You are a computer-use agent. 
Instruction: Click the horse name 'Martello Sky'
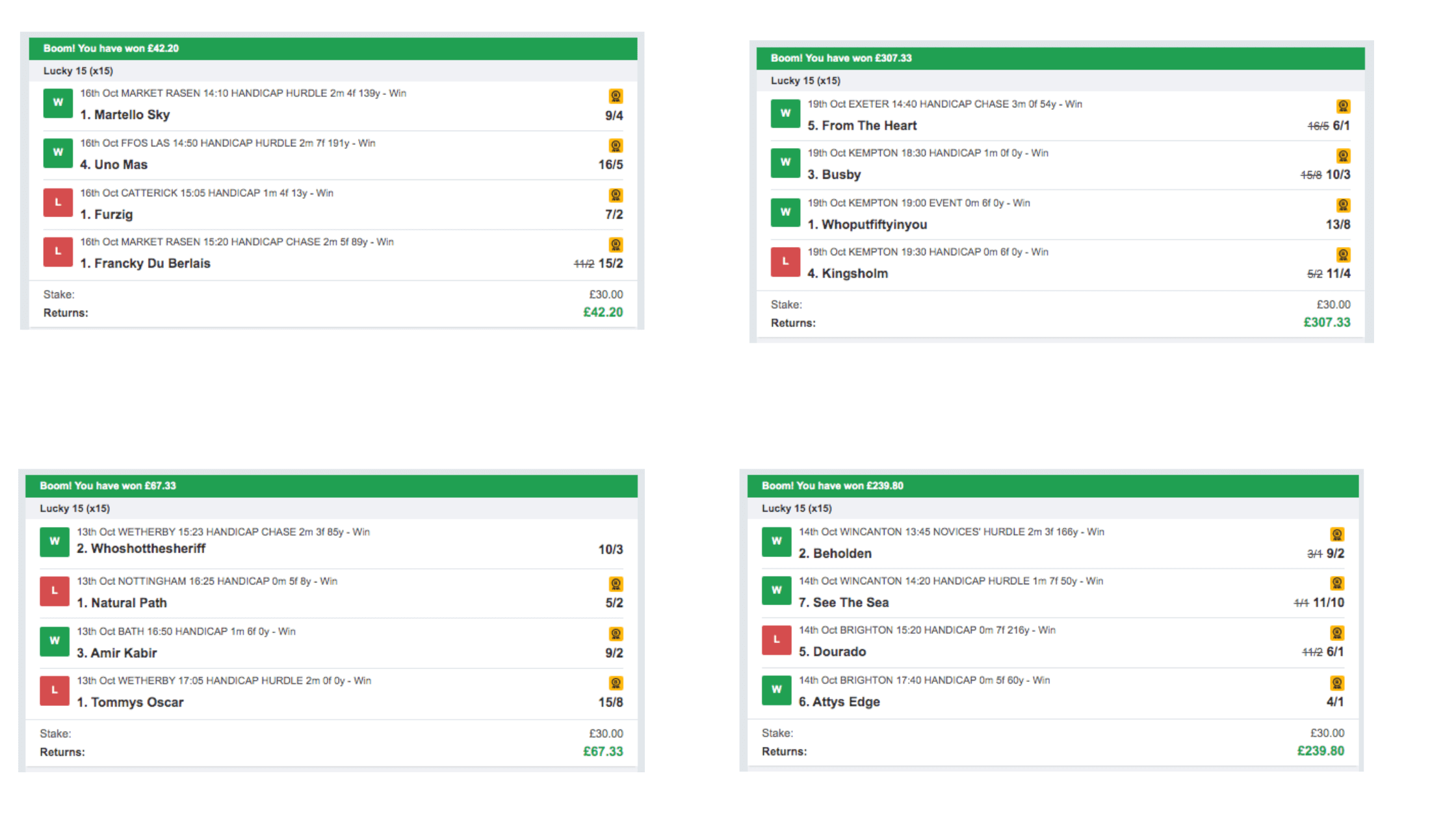[x=132, y=115]
